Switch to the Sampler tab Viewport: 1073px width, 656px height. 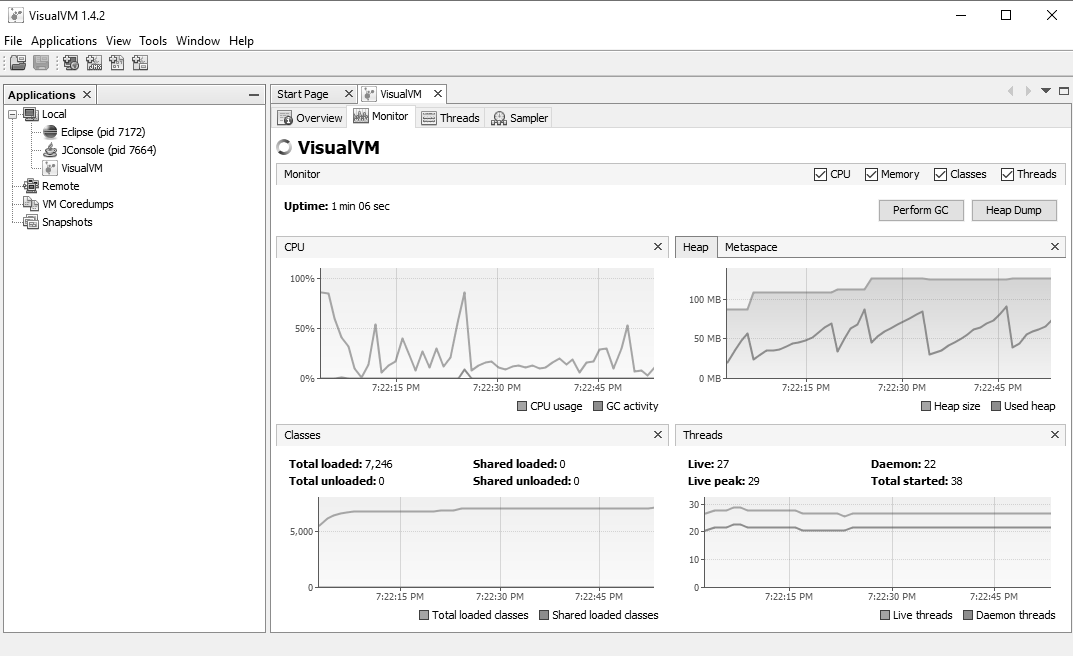click(519, 118)
